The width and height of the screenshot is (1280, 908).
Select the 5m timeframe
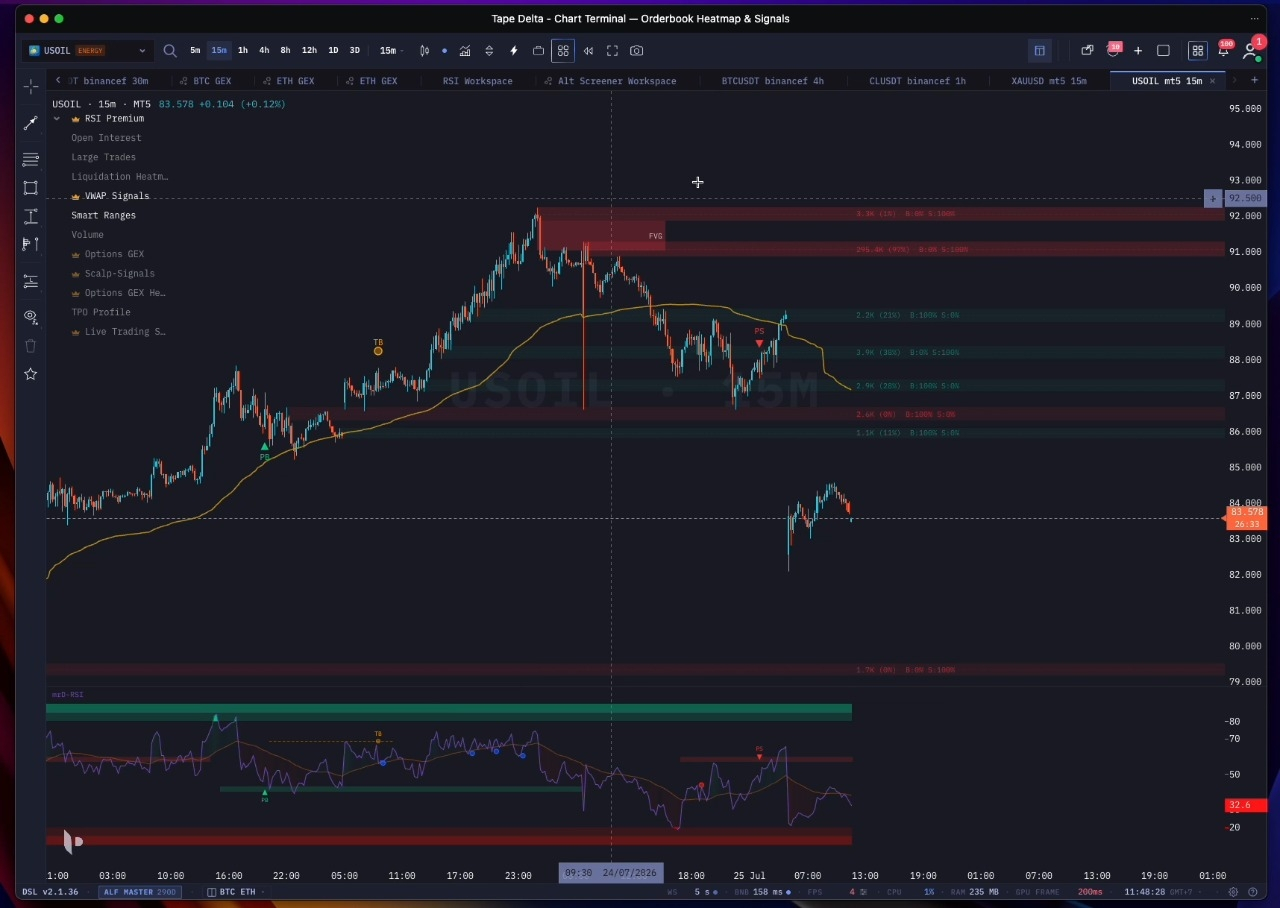[x=195, y=51]
